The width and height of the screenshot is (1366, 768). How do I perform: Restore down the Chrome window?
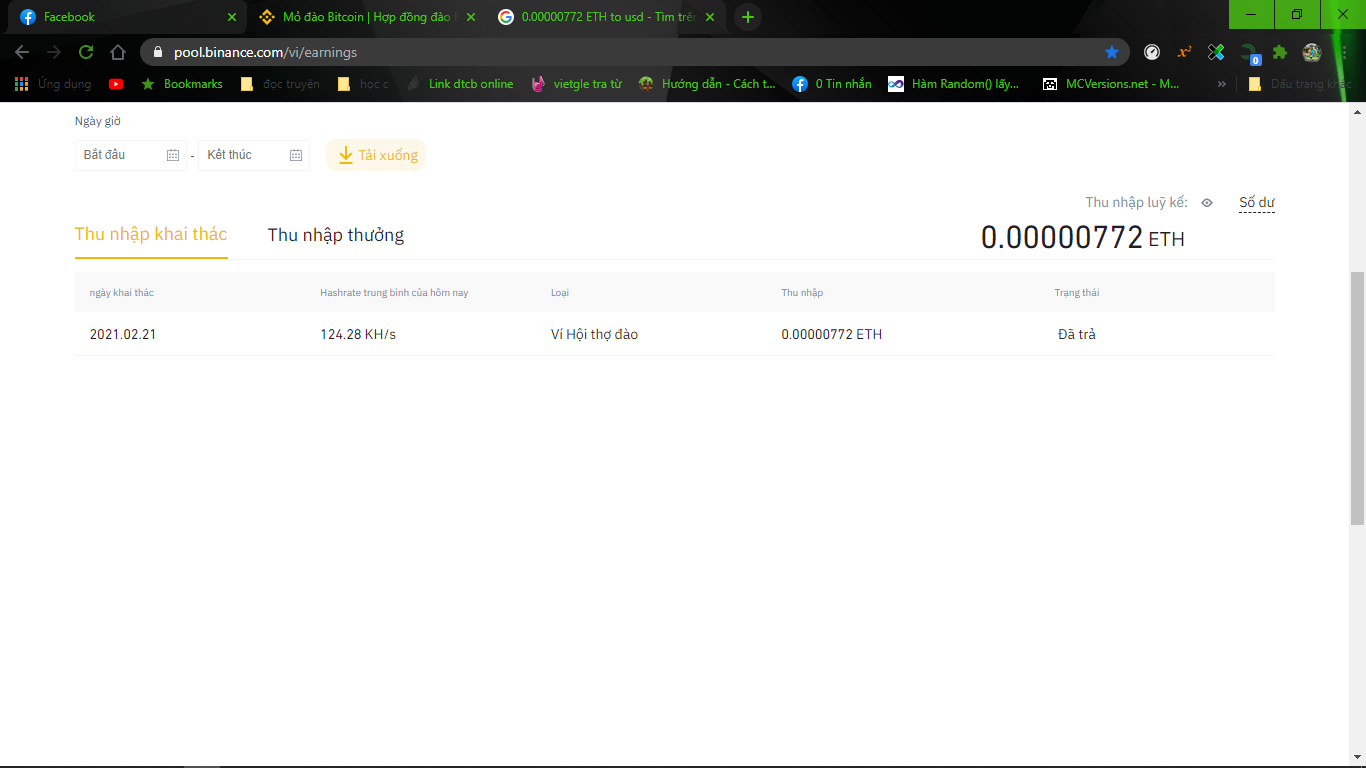click(1297, 14)
